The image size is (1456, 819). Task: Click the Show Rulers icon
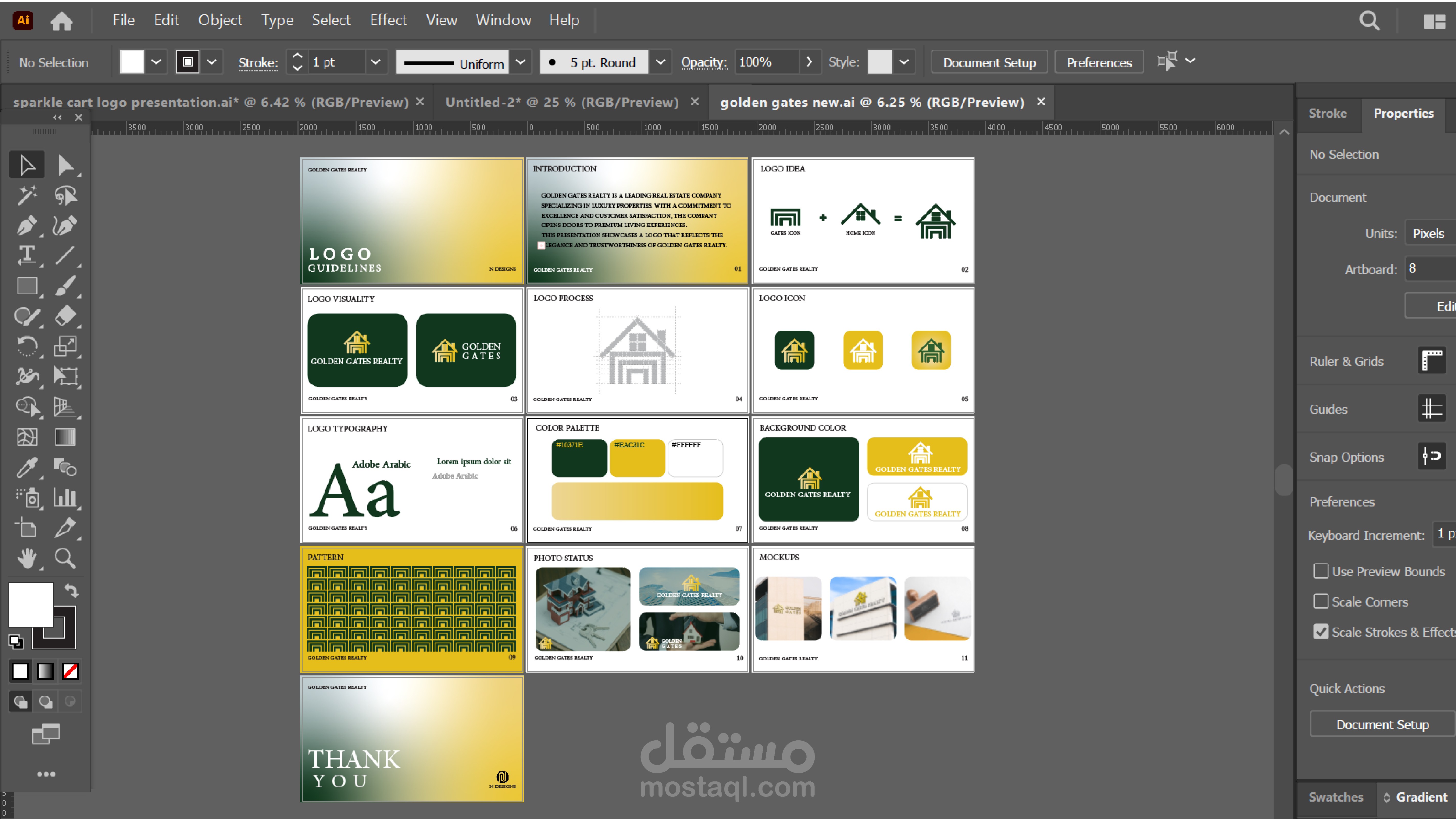(1431, 361)
